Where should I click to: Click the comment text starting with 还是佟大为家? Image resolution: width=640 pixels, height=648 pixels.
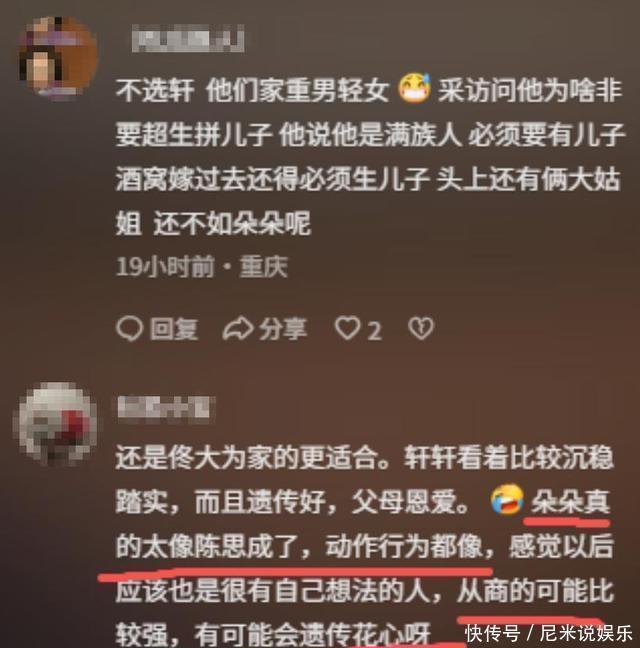click(x=364, y=548)
